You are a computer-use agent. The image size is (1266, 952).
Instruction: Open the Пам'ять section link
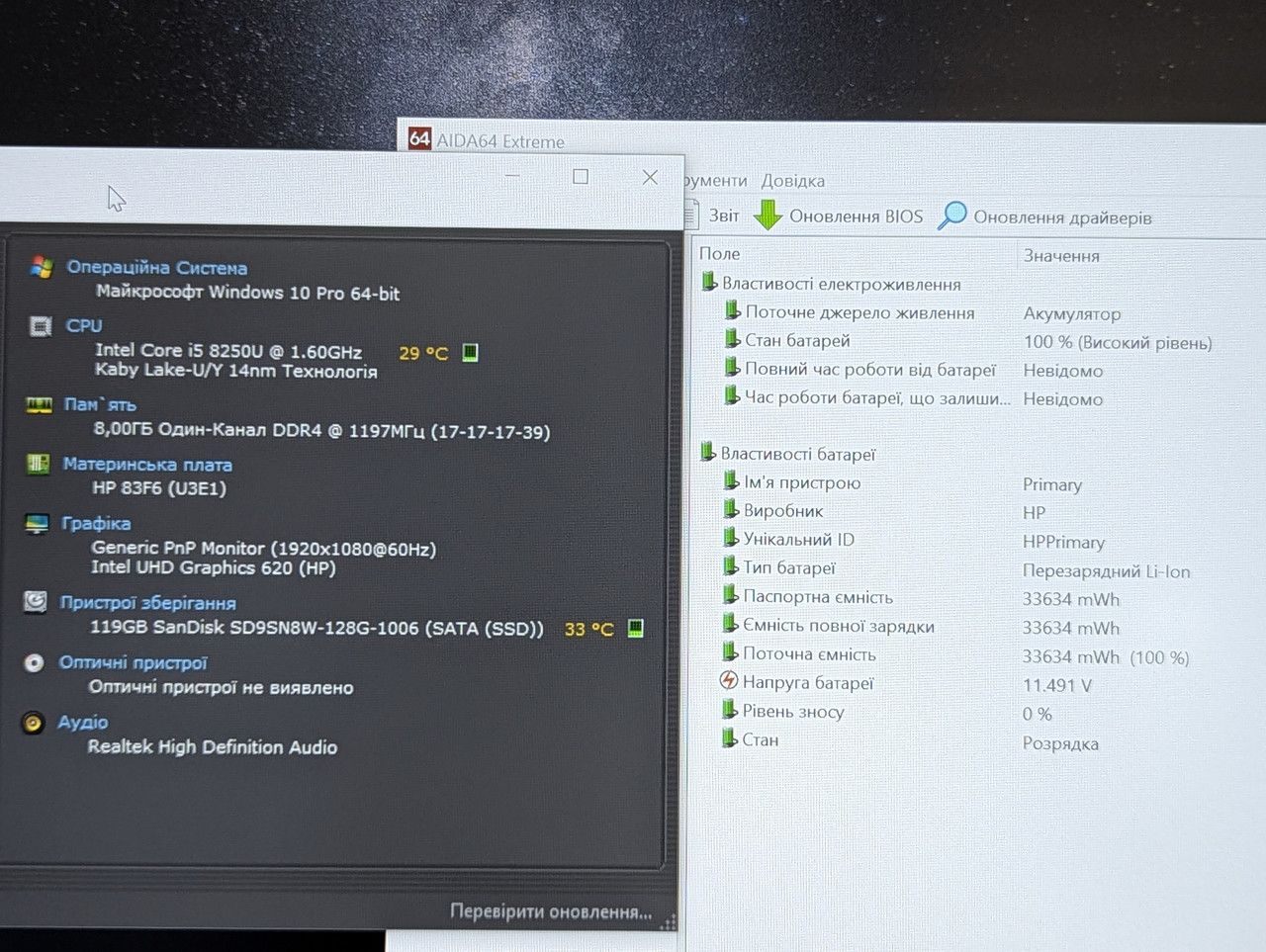100,404
